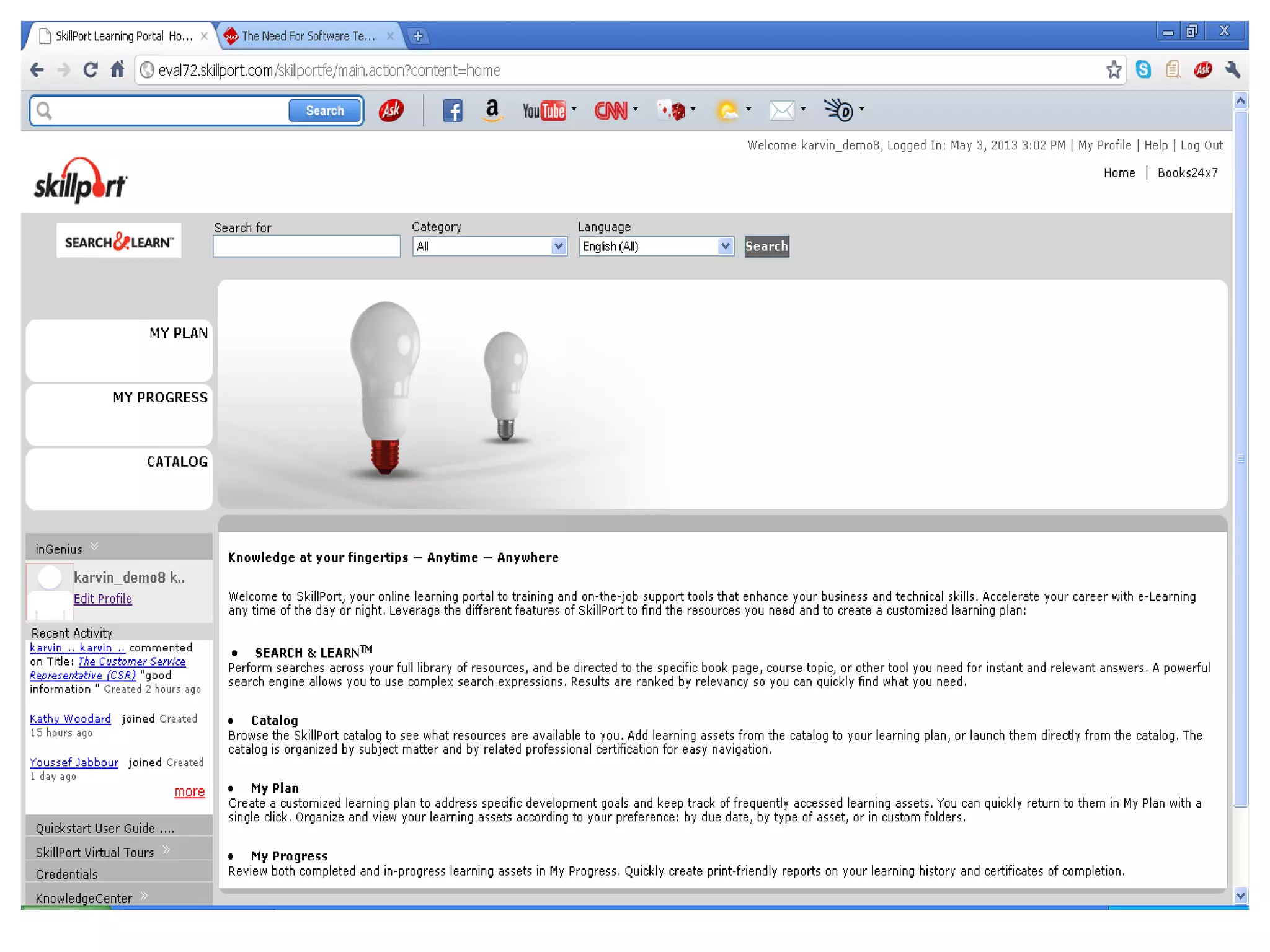Image resolution: width=1270 pixels, height=952 pixels.
Task: Click the Log Out link
Action: coord(1201,145)
